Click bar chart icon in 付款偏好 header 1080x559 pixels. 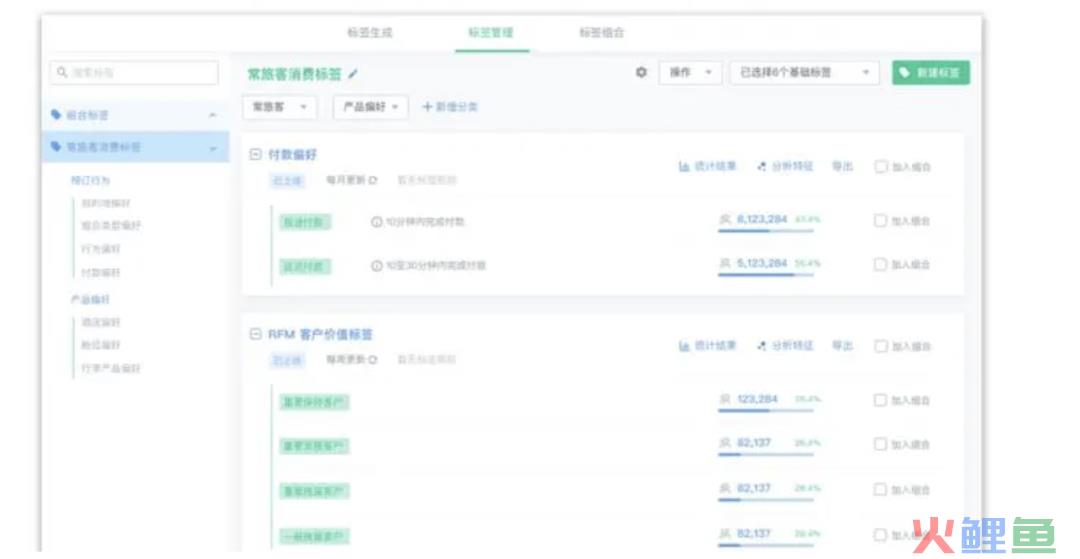click(684, 167)
